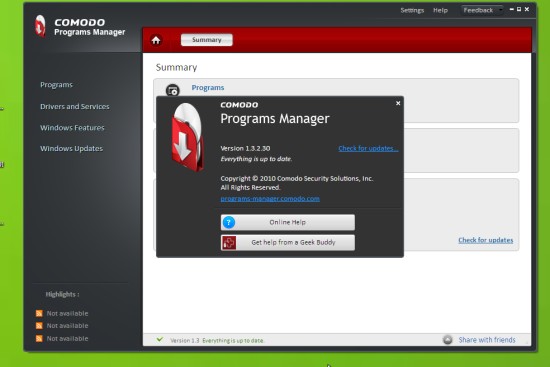Click the Programs heading link in Summary

pyautogui.click(x=208, y=88)
